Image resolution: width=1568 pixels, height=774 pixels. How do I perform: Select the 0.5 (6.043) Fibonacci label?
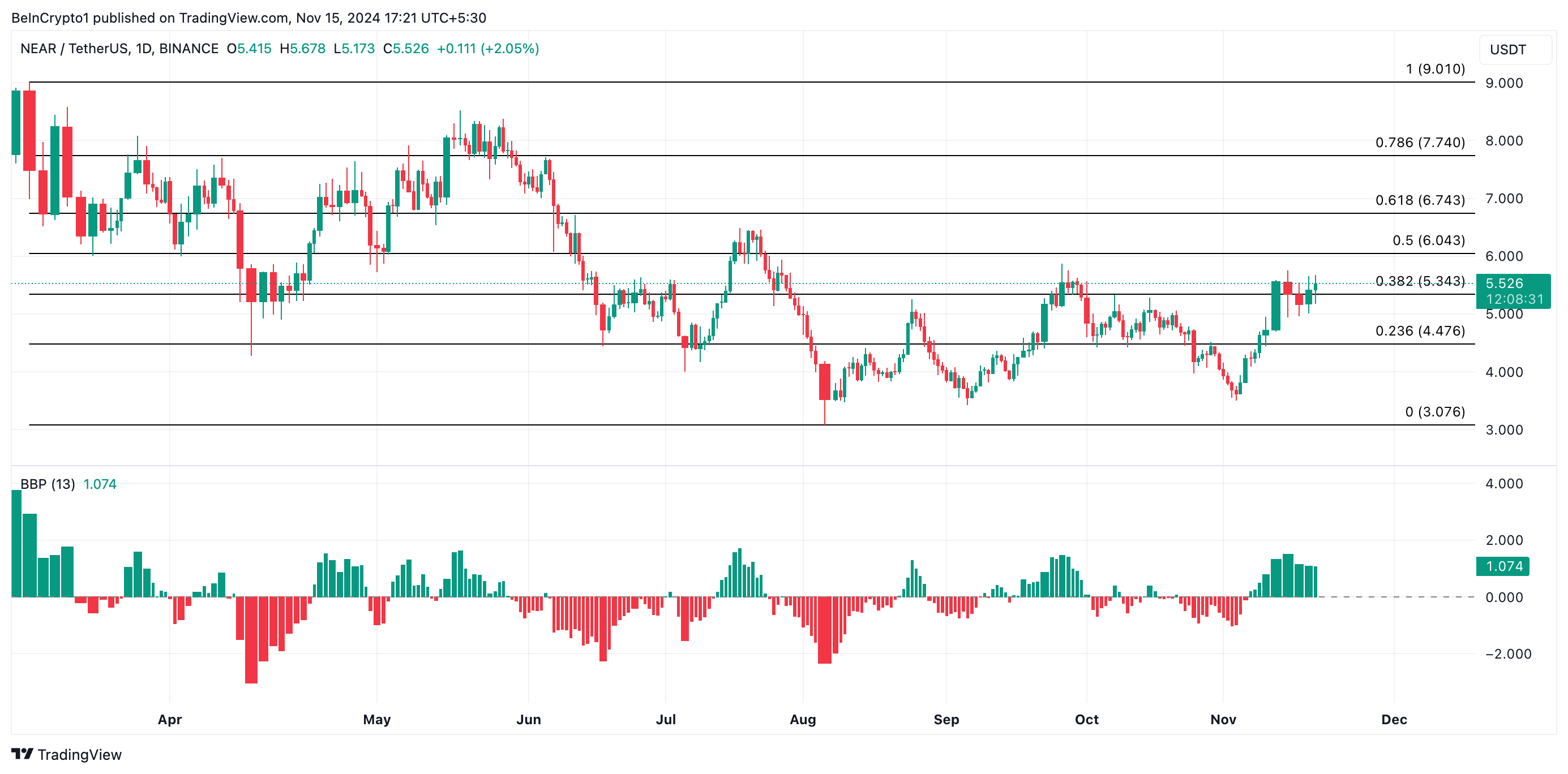point(1428,240)
